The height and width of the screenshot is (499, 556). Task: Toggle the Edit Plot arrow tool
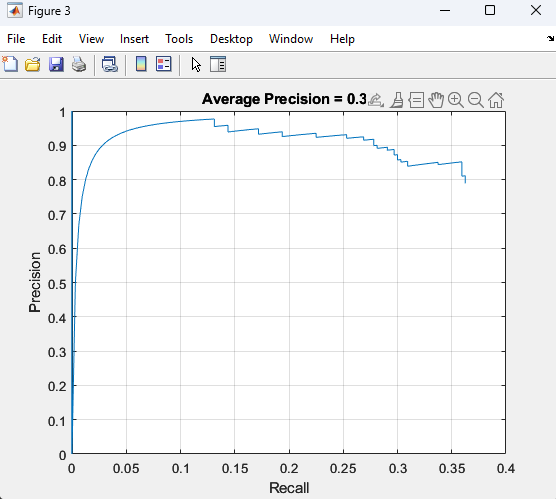(196, 65)
